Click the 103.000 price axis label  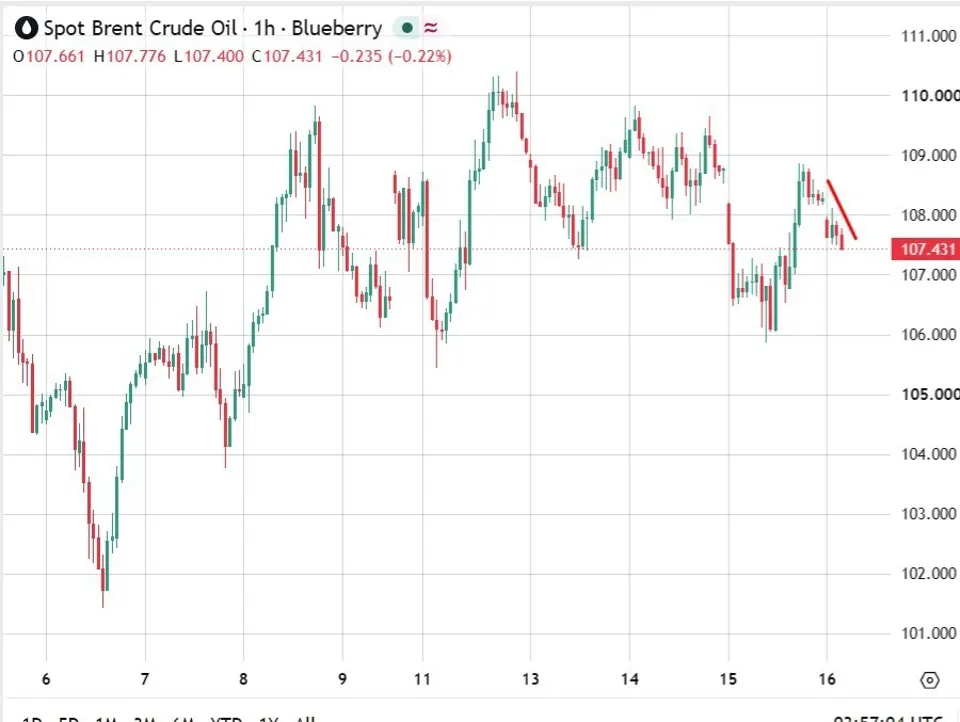[929, 514]
